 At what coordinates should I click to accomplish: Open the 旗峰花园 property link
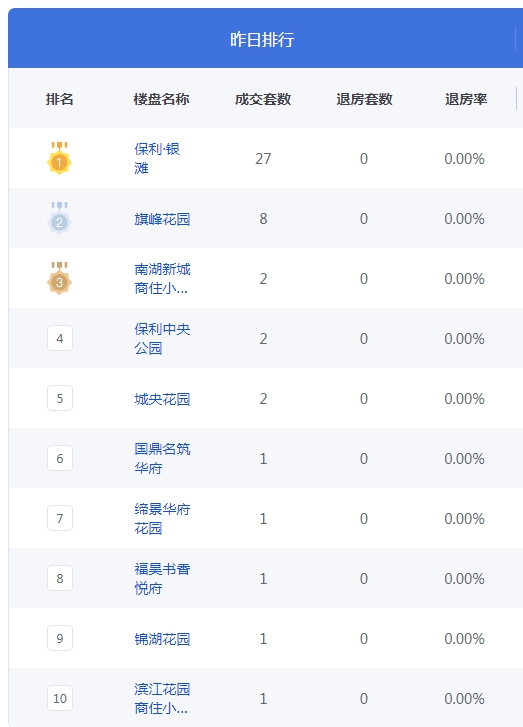click(x=162, y=219)
